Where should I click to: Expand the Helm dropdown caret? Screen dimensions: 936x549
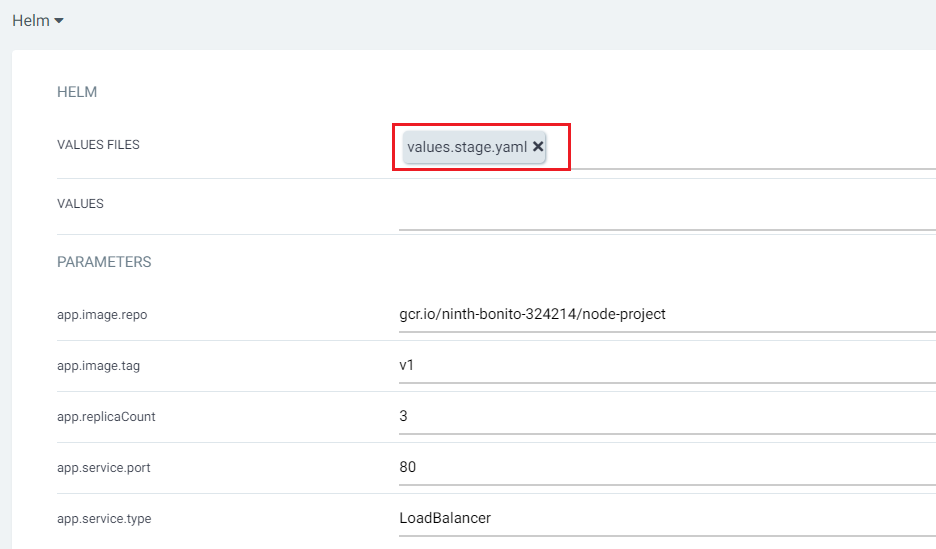[x=59, y=21]
